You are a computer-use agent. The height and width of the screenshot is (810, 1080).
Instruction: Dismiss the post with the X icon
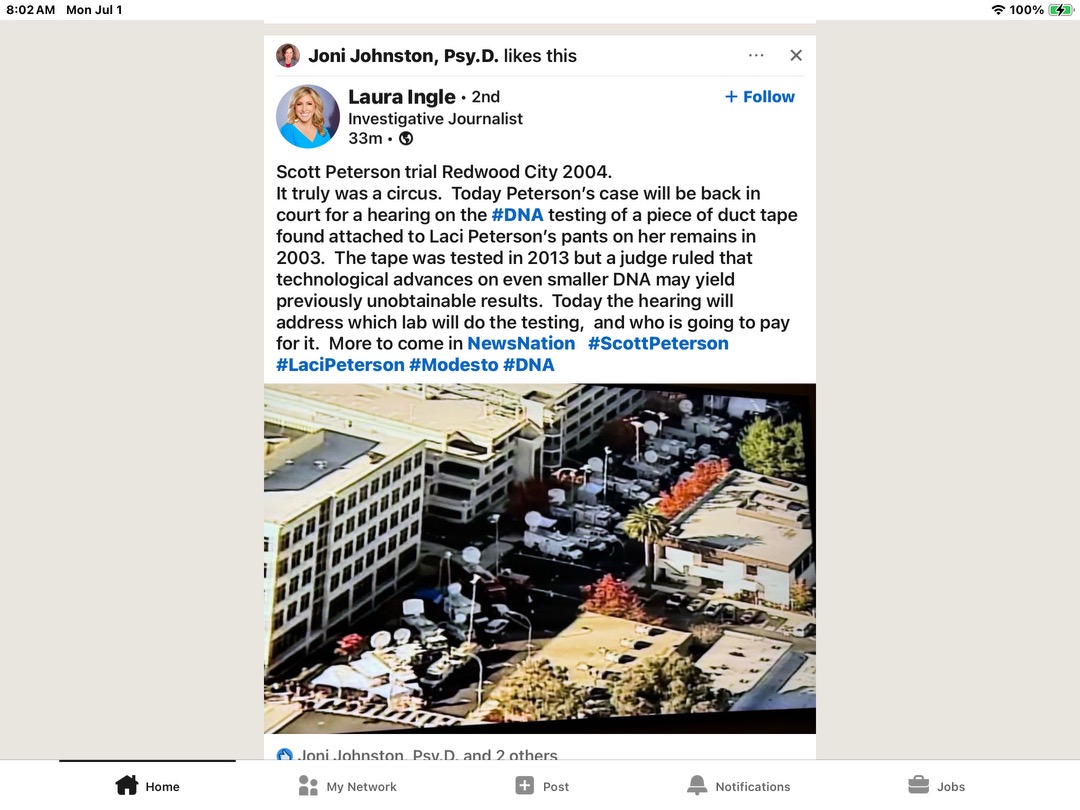[796, 55]
